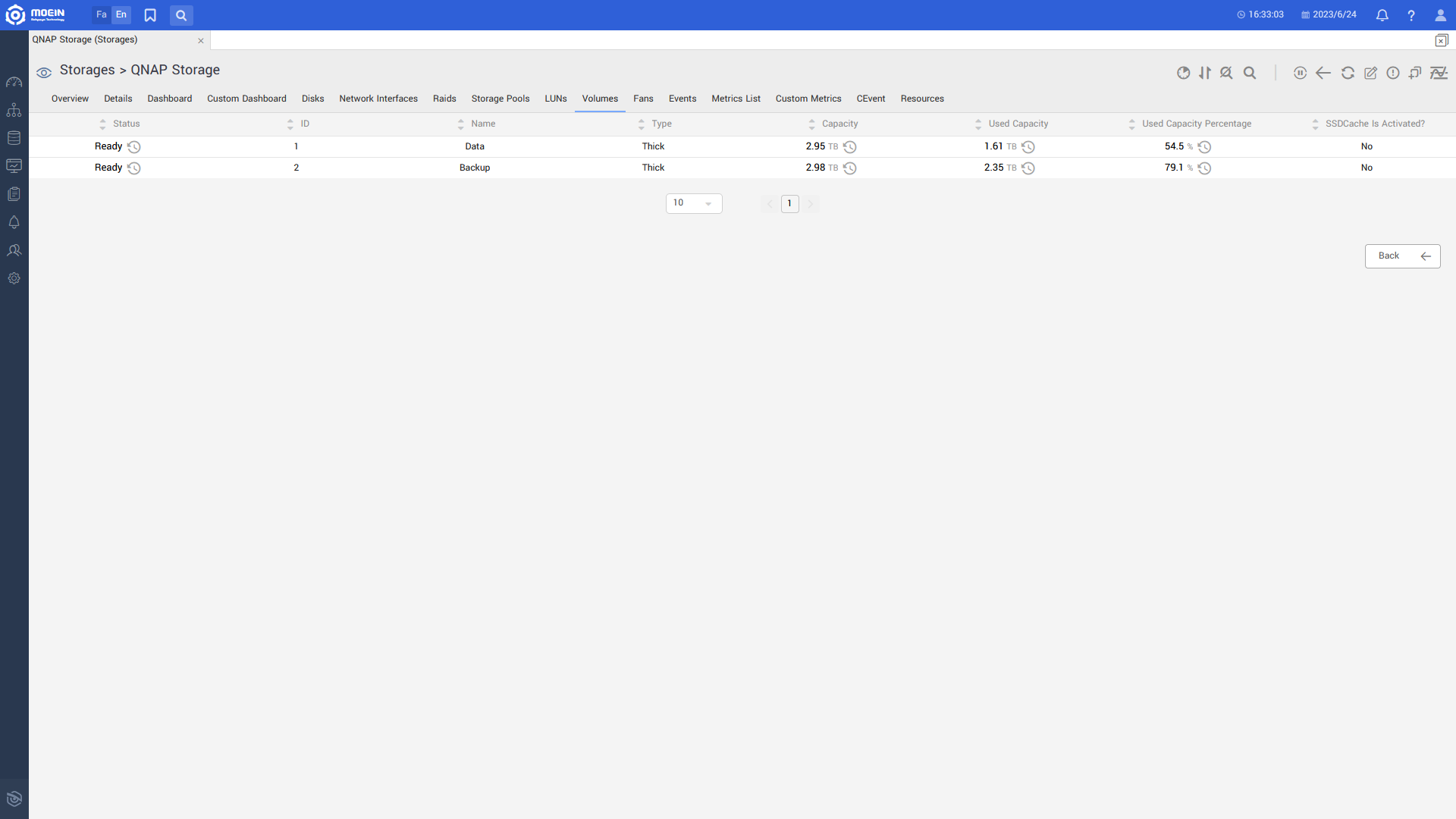The image size is (1456, 819).
Task: Open the alerts bell icon in sidebar
Action: 14,222
